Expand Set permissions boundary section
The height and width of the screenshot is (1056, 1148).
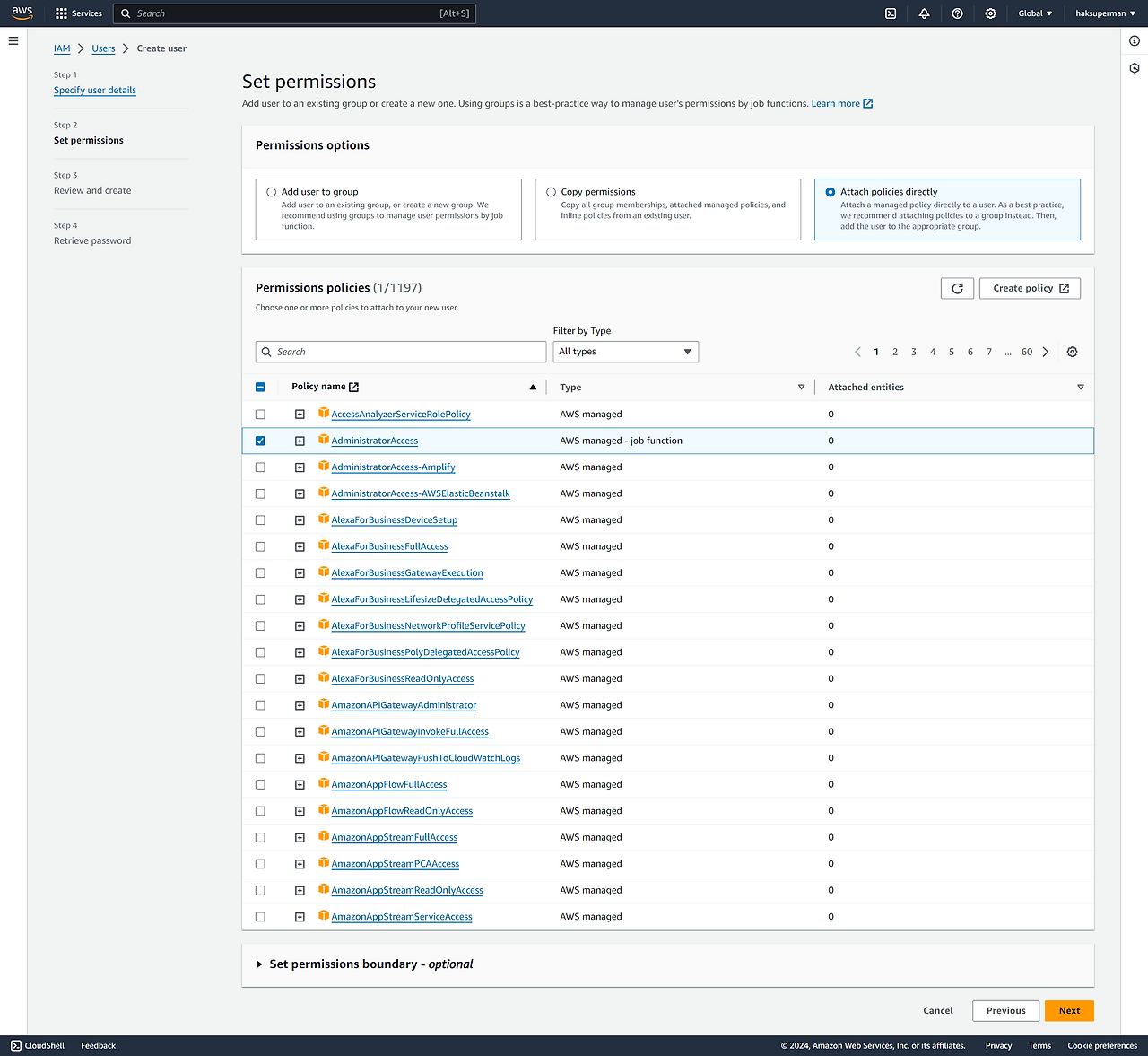pos(259,964)
